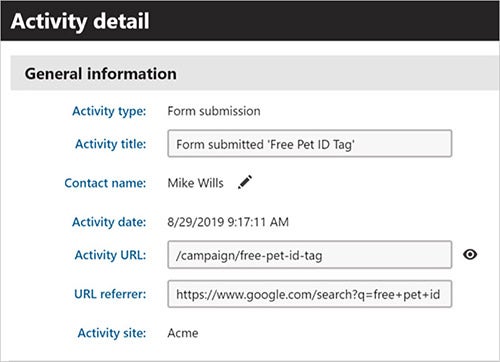
Task: Select the 'Form submission' activity type value
Action: click(214, 111)
